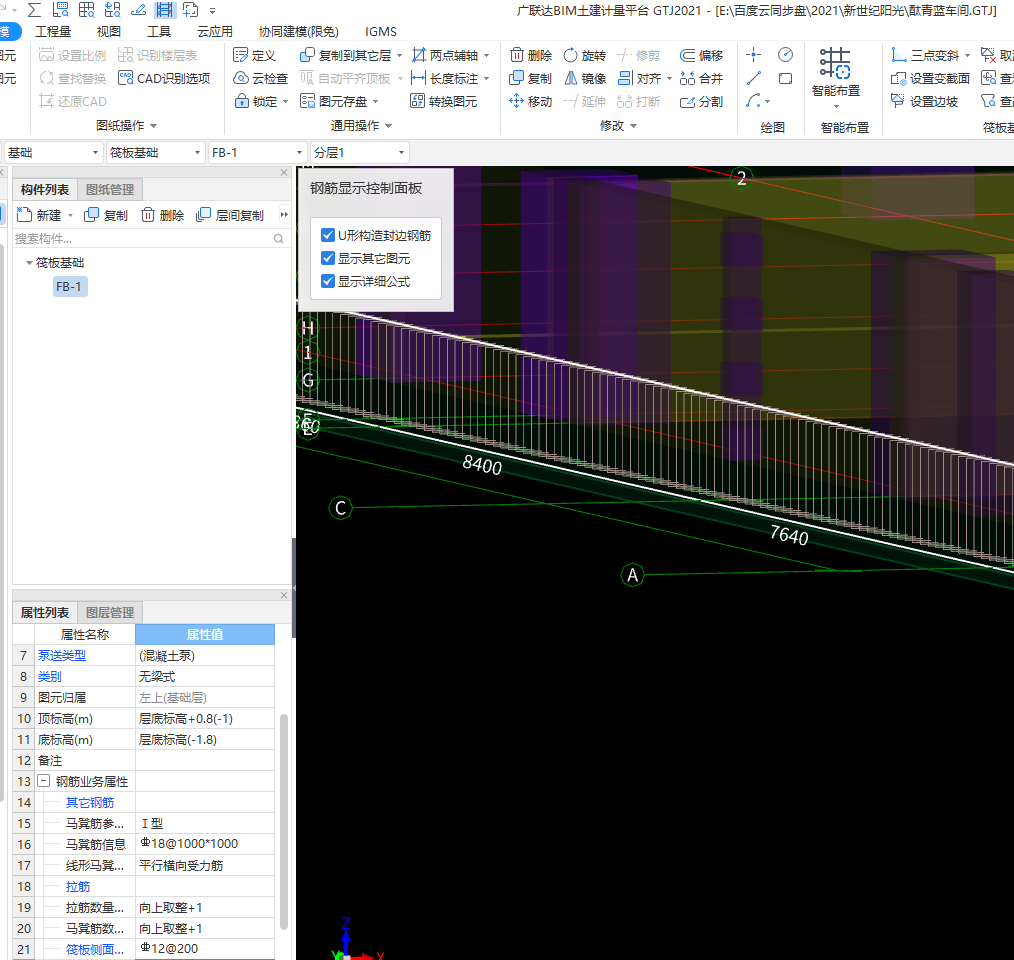Collapse the 筏板基础 tree node
Viewport: 1014px width, 960px height.
(x=29, y=263)
